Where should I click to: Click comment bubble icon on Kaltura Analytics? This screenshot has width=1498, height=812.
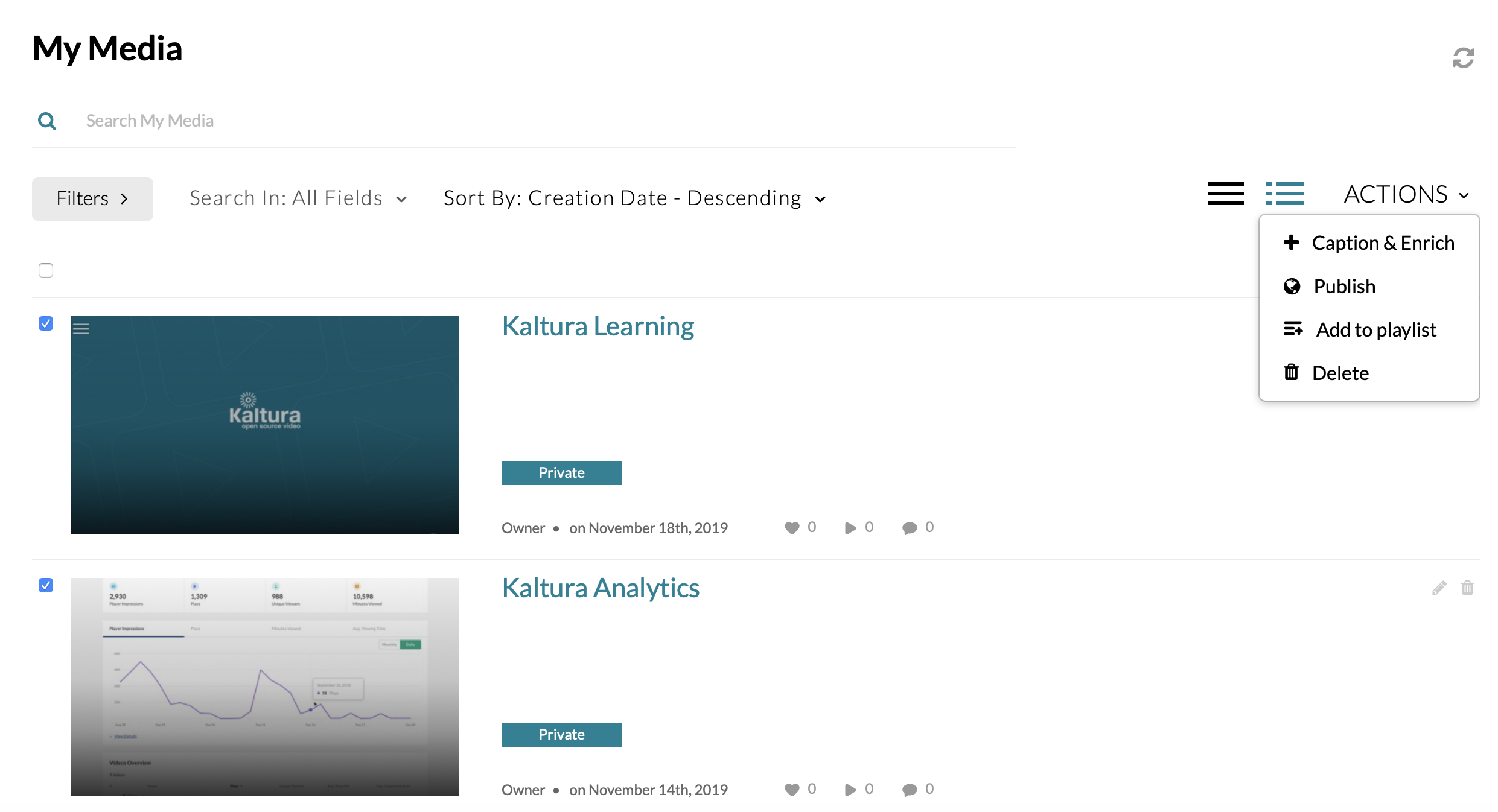tap(910, 790)
